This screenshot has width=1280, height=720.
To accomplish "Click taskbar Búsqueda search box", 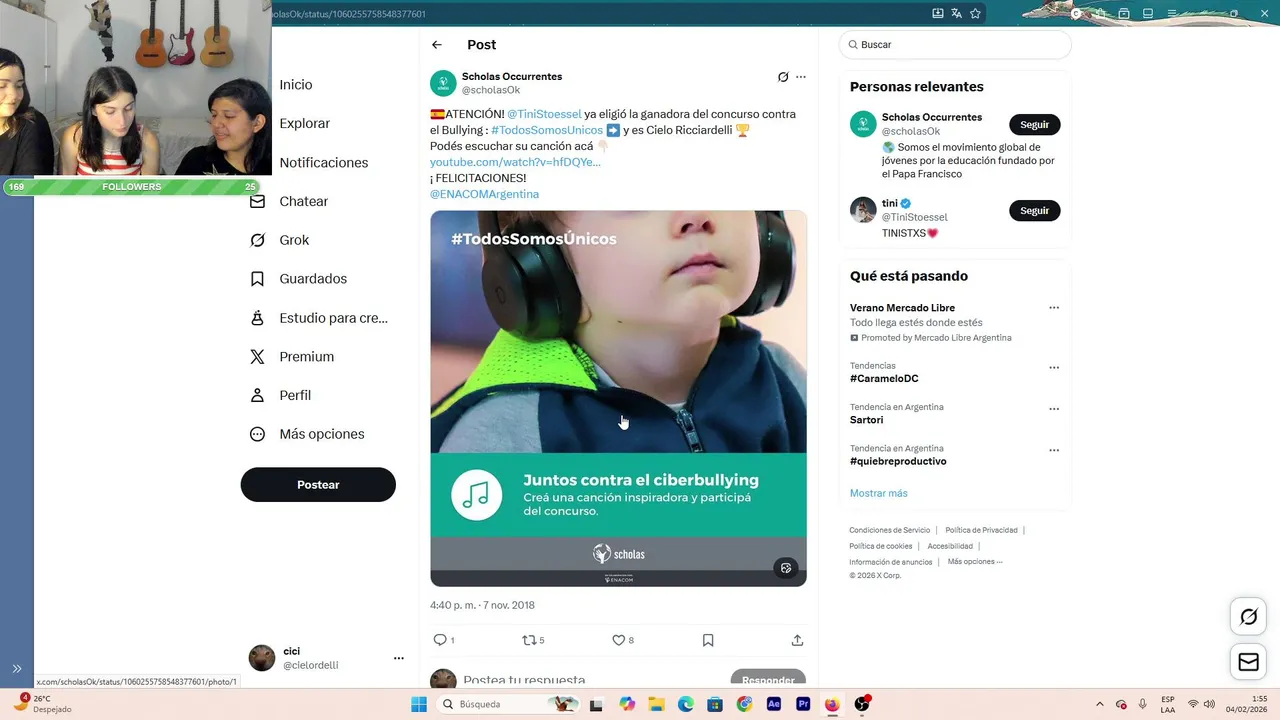I will tap(510, 704).
